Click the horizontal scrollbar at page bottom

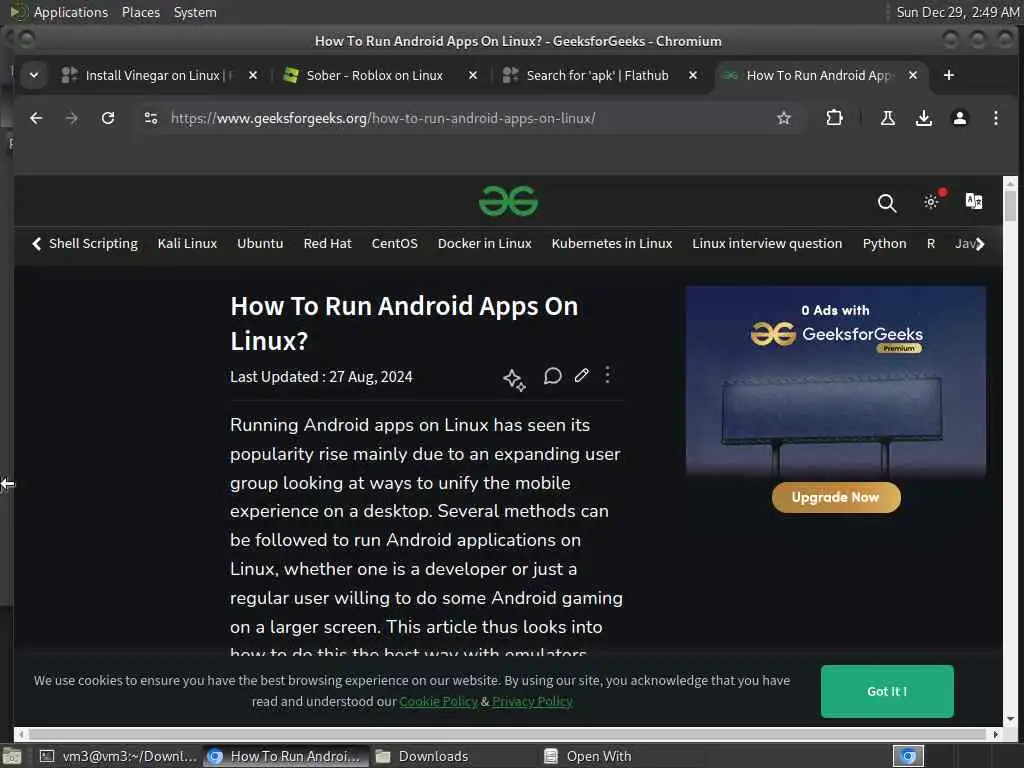tap(507, 734)
